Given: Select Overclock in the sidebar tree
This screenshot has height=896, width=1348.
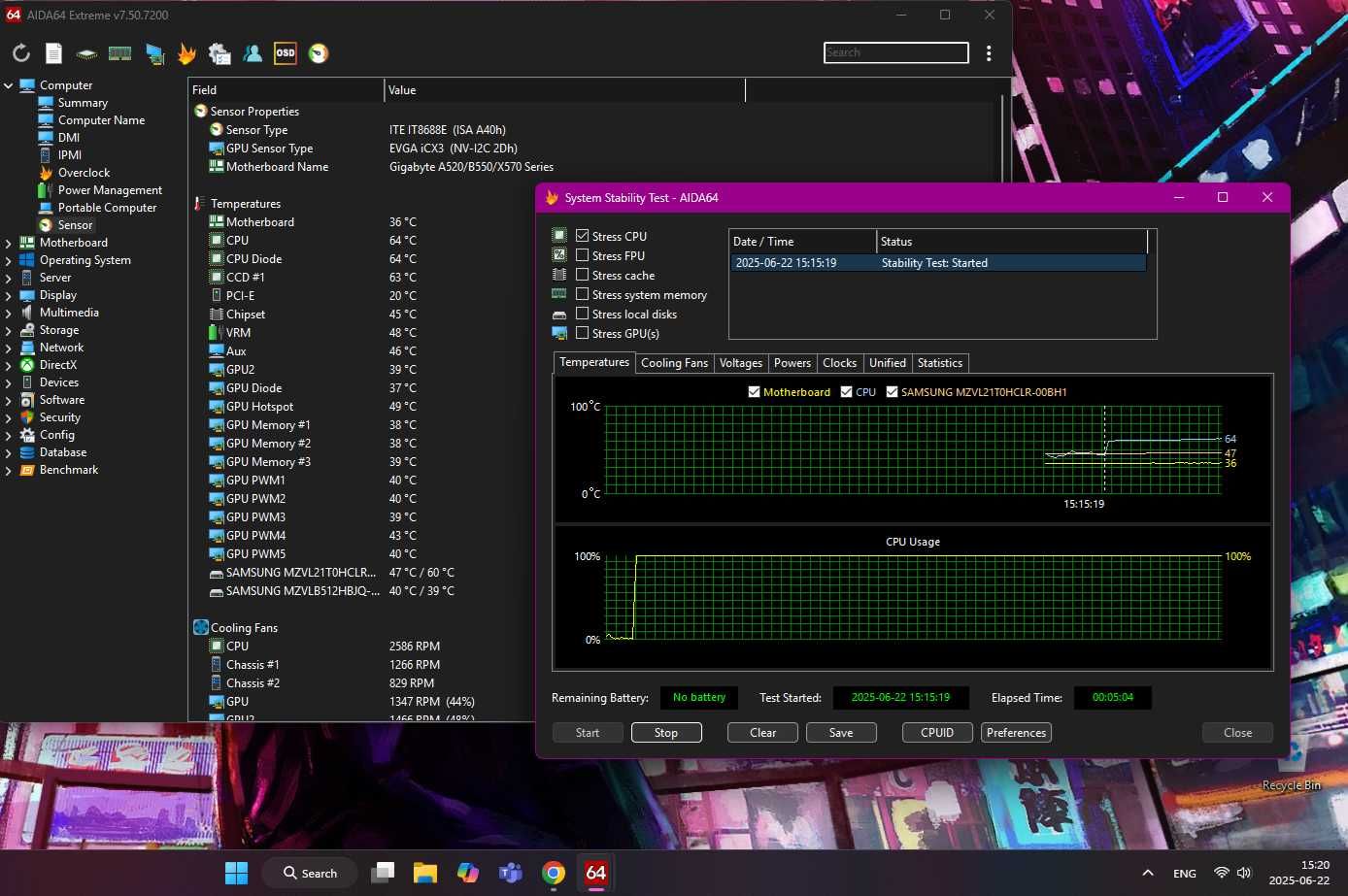Looking at the screenshot, I should [x=84, y=173].
